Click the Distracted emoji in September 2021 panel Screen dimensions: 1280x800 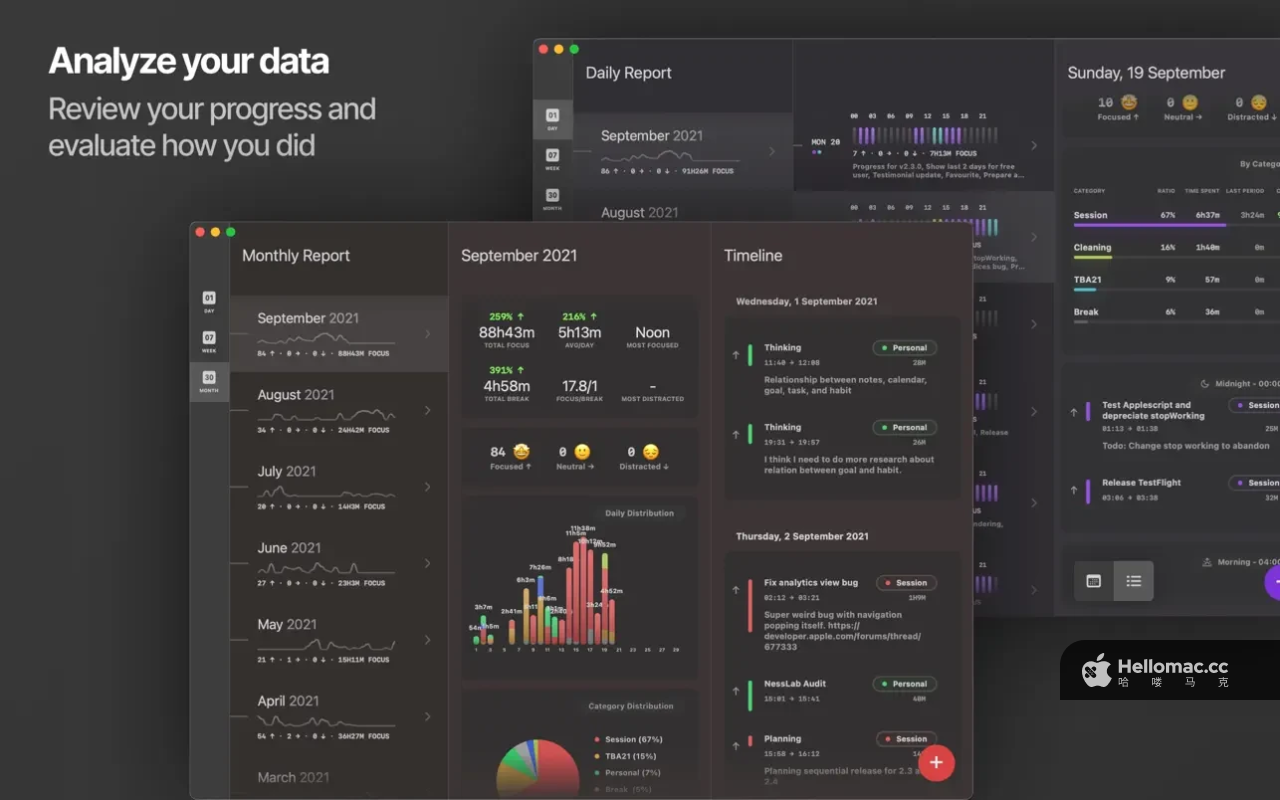(651, 452)
